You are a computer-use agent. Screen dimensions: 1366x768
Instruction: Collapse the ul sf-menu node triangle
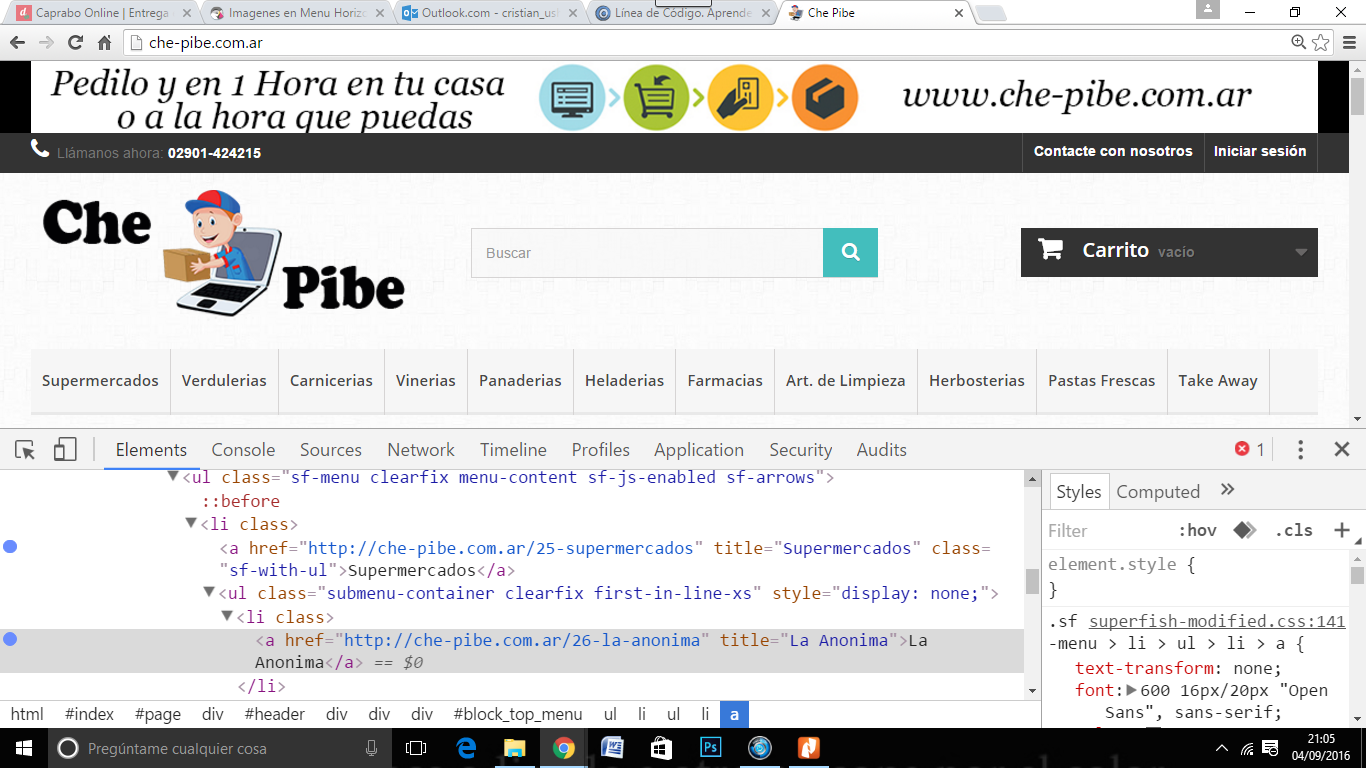click(x=173, y=478)
